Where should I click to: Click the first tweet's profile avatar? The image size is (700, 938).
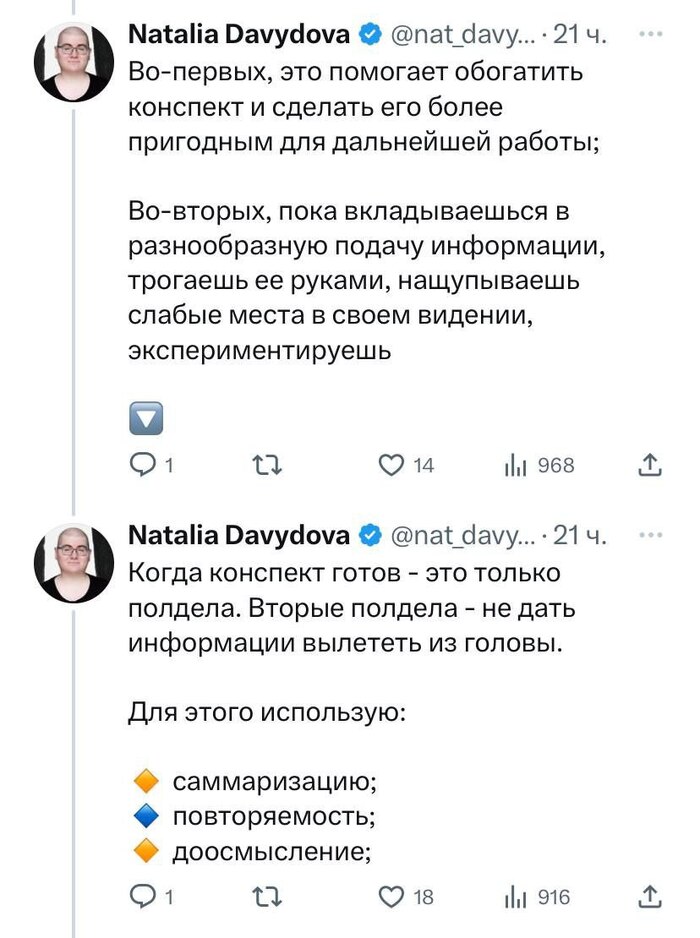pyautogui.click(x=73, y=60)
